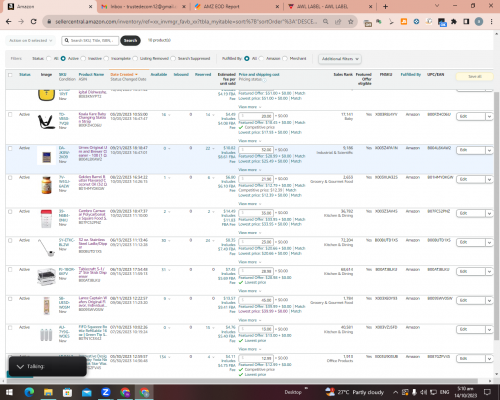Open the weather widget showing 27°C Partly cloudy
500x400 pixels.
pos(354,392)
